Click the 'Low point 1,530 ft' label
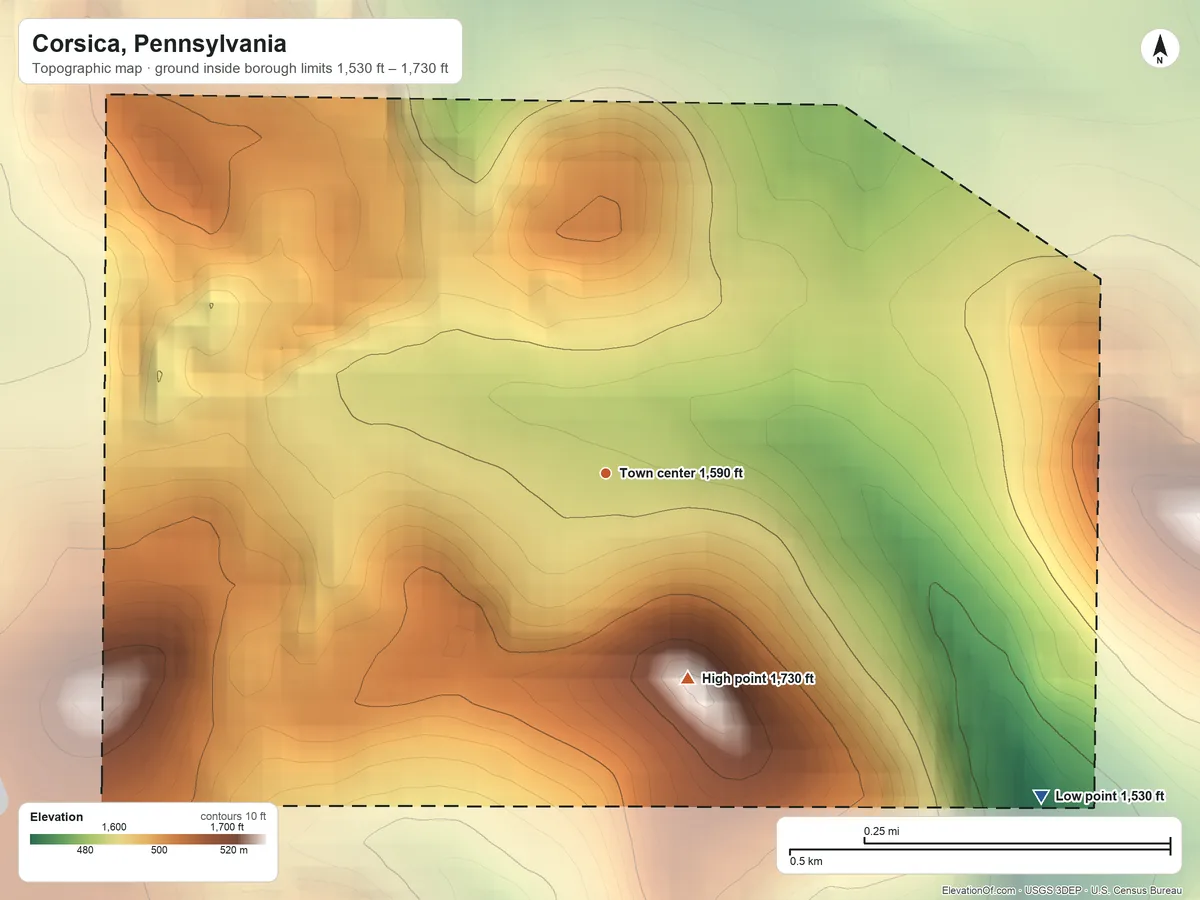Screen dimensions: 1200x900 (1110, 797)
